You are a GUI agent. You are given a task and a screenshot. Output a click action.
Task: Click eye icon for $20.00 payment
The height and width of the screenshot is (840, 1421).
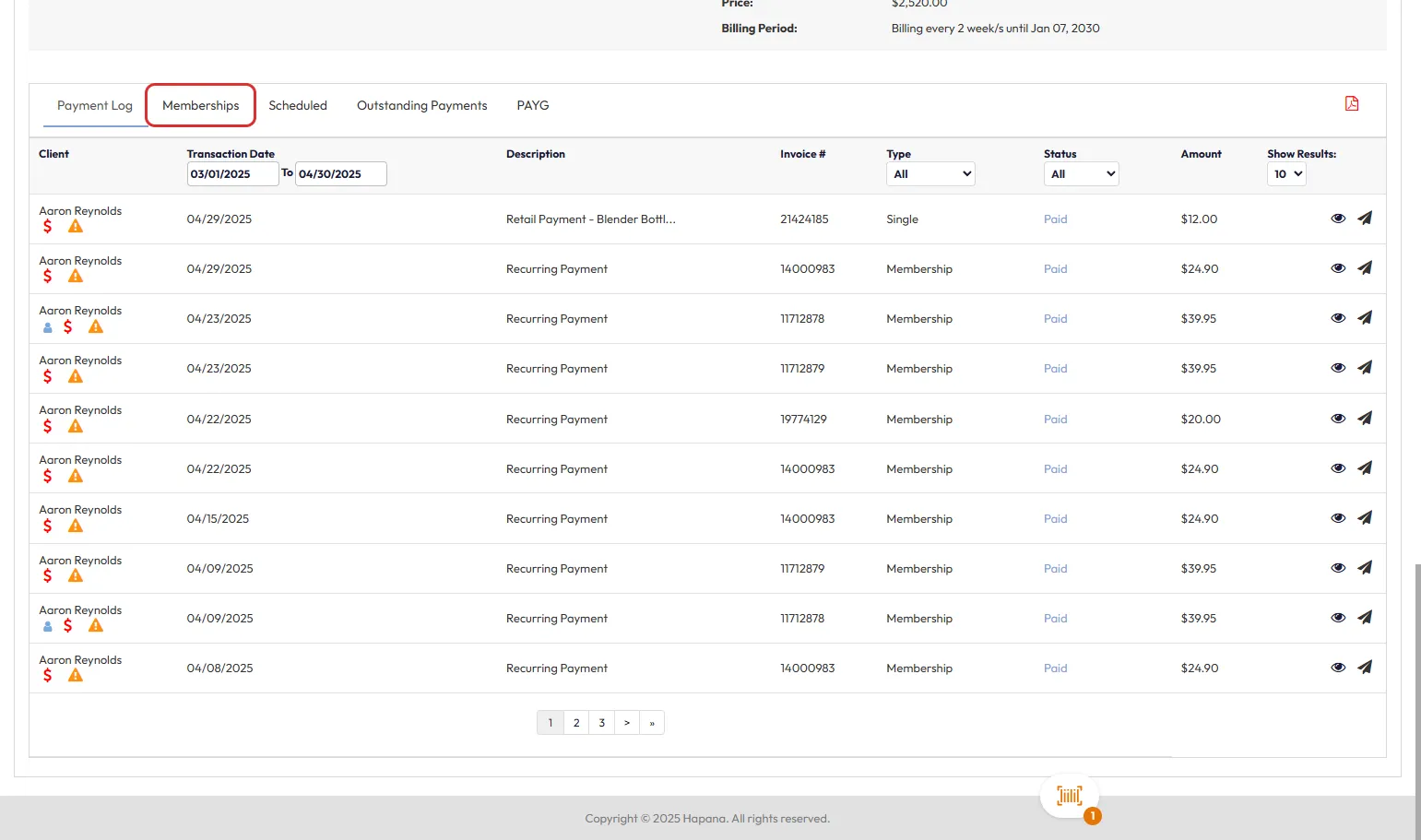(x=1338, y=419)
